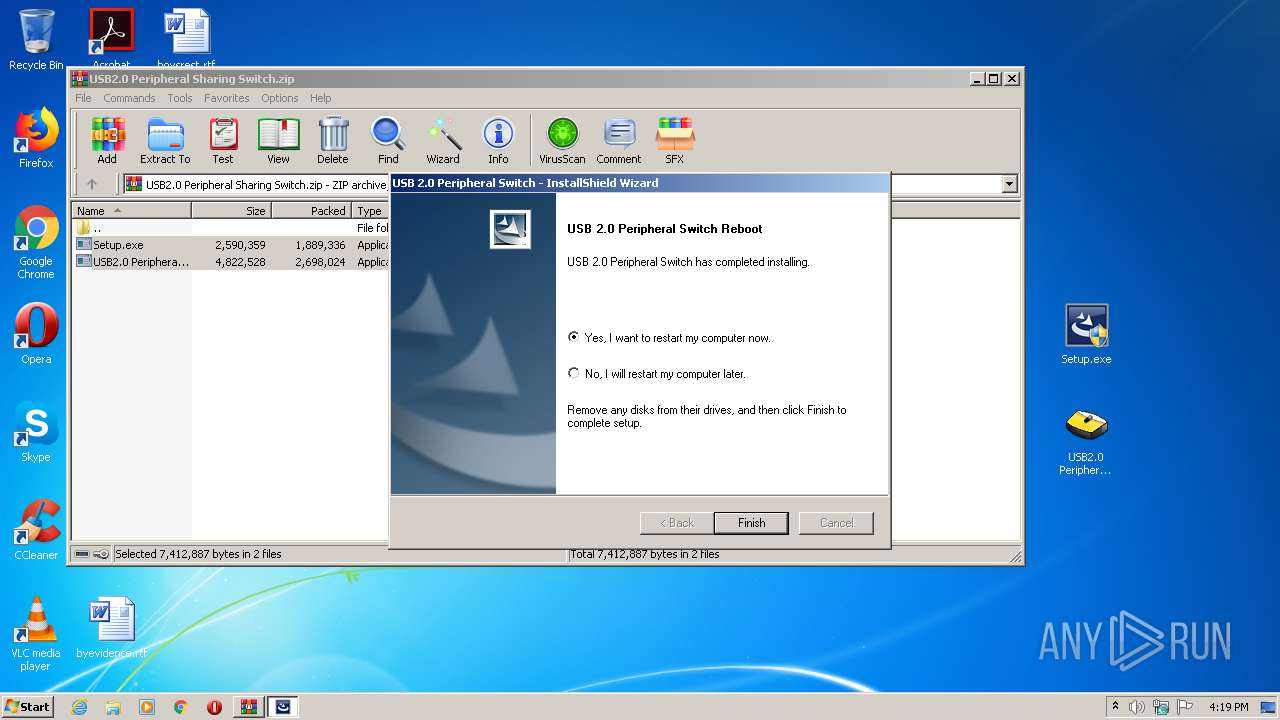Viewport: 1280px width, 720px height.
Task: Run the Test archive icon
Action: pos(223,140)
